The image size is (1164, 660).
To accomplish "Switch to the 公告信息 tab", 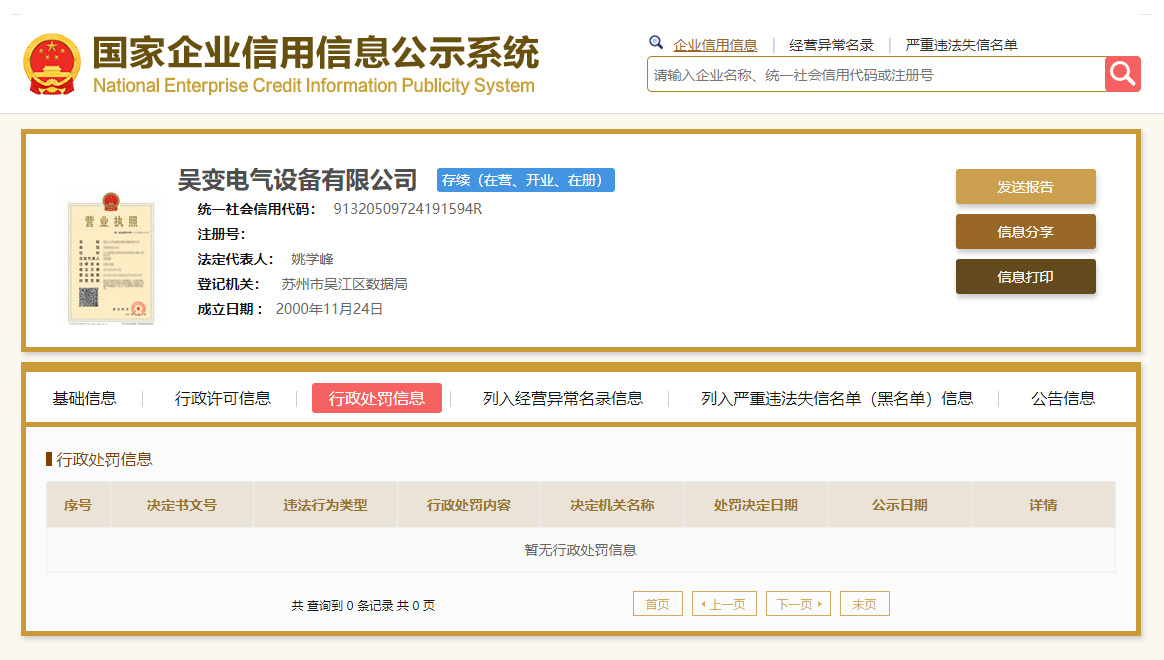I will [x=1063, y=399].
